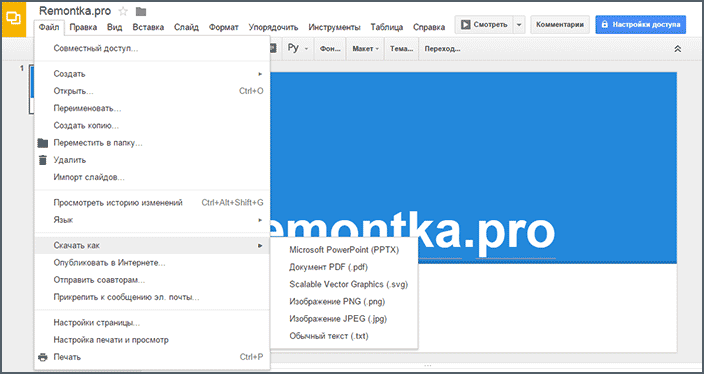Download as Изображение PNG (.png)
Screen dimensions: 704x374
coord(344,301)
